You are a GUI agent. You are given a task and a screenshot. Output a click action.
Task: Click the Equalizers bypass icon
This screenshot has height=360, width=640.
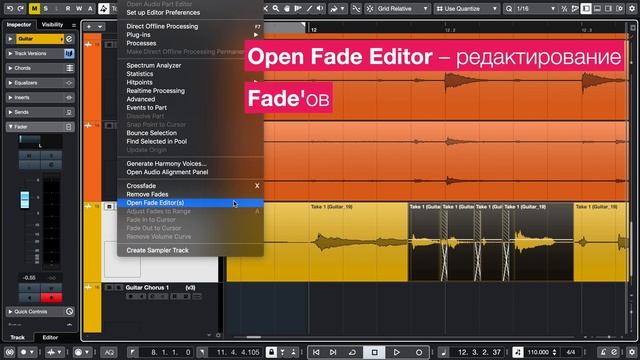pyautogui.click(x=69, y=83)
